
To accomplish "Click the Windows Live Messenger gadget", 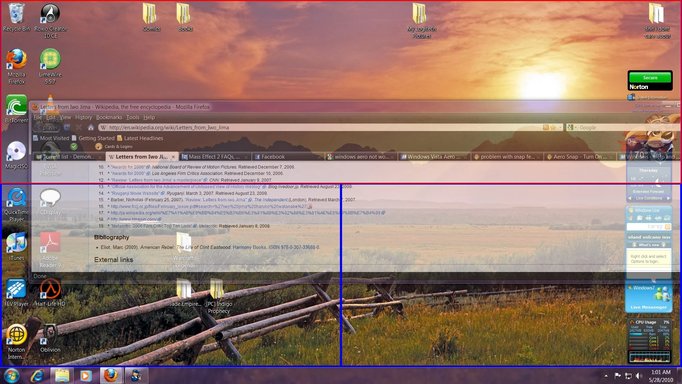I will (x=648, y=297).
